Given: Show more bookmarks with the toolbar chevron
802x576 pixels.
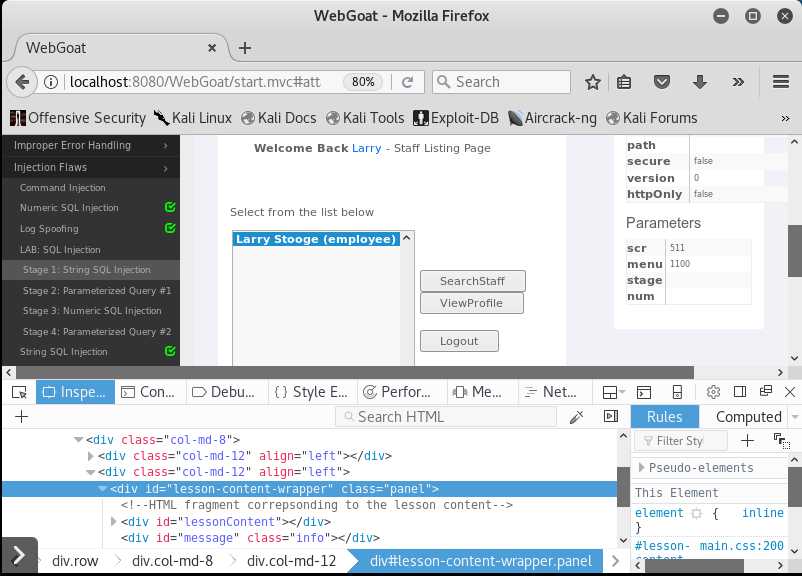Looking at the screenshot, I should (785, 118).
